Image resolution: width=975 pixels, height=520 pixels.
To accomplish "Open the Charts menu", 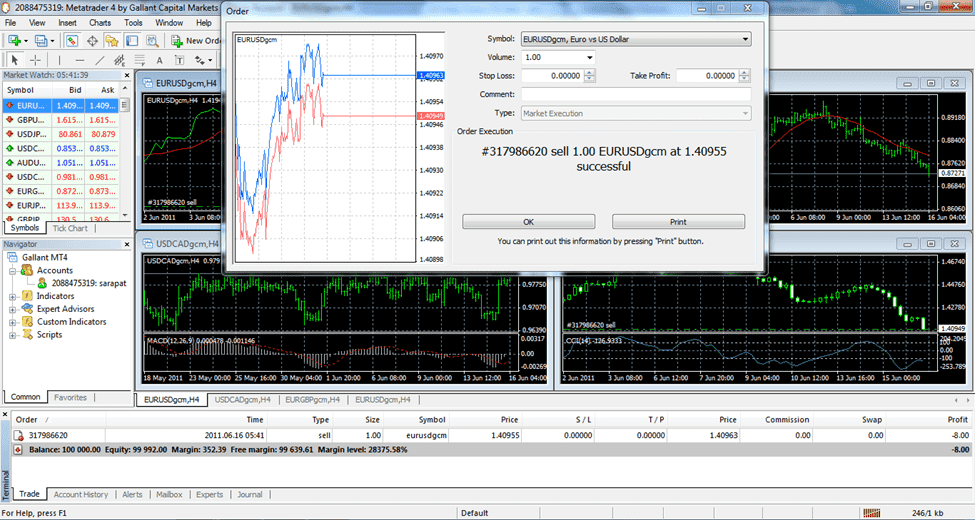I will coord(100,22).
